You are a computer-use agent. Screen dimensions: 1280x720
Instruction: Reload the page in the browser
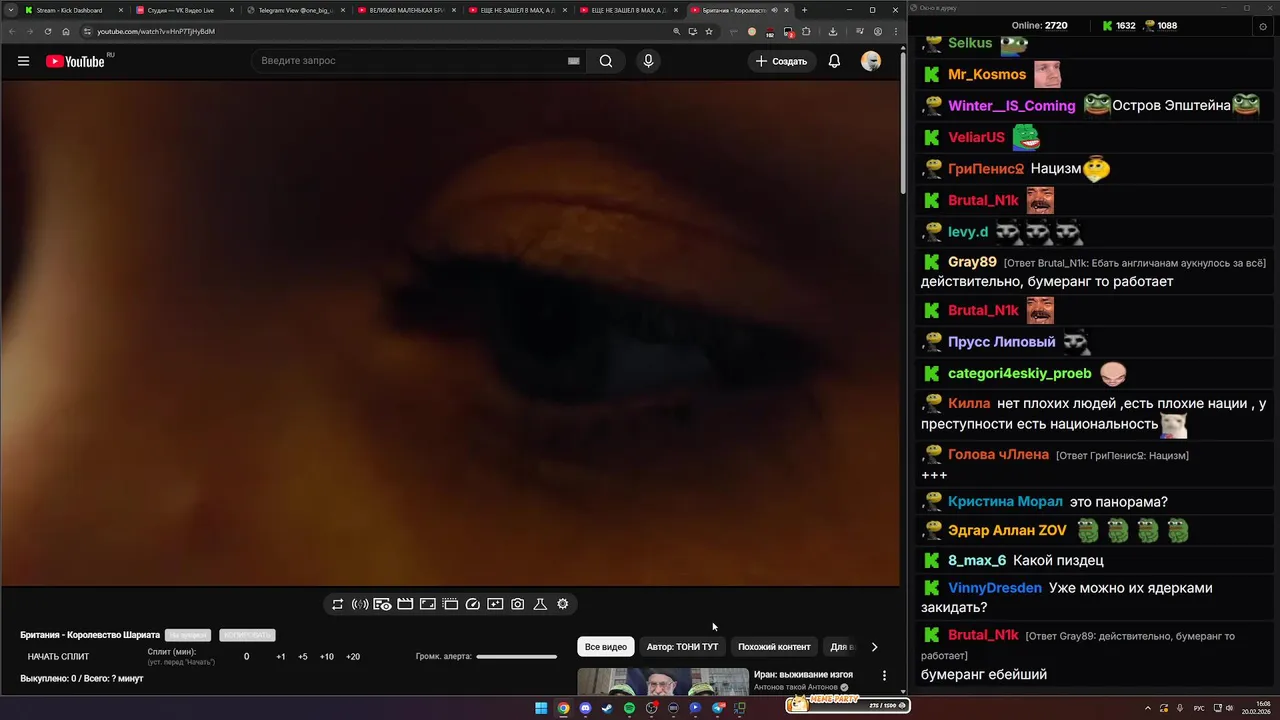tap(47, 31)
